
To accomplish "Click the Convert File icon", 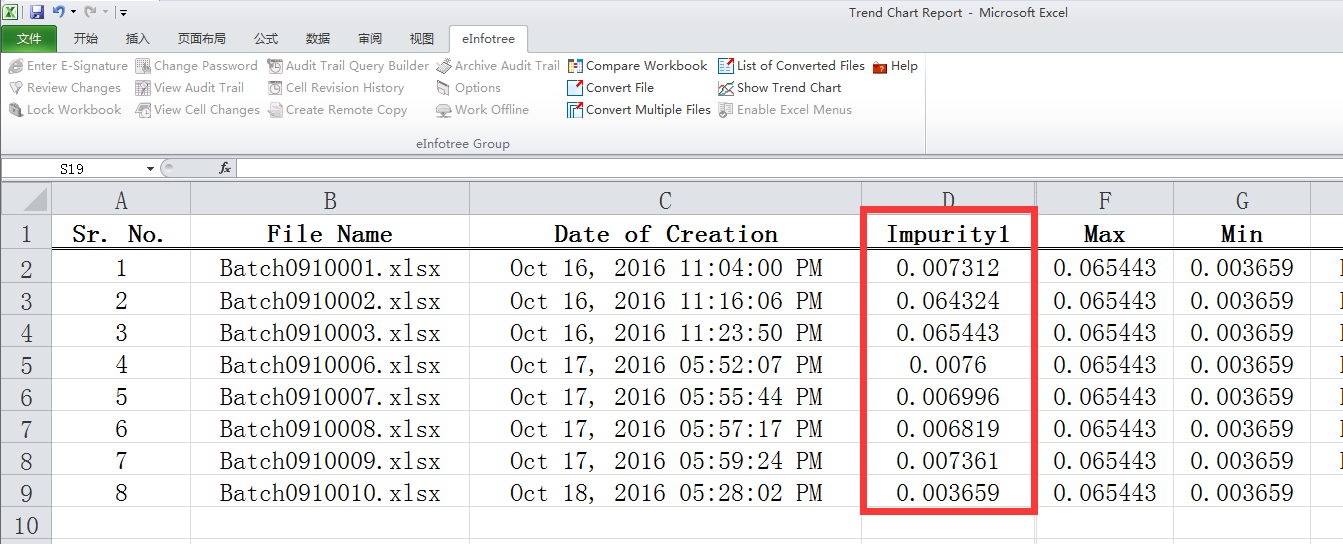I will coord(576,88).
